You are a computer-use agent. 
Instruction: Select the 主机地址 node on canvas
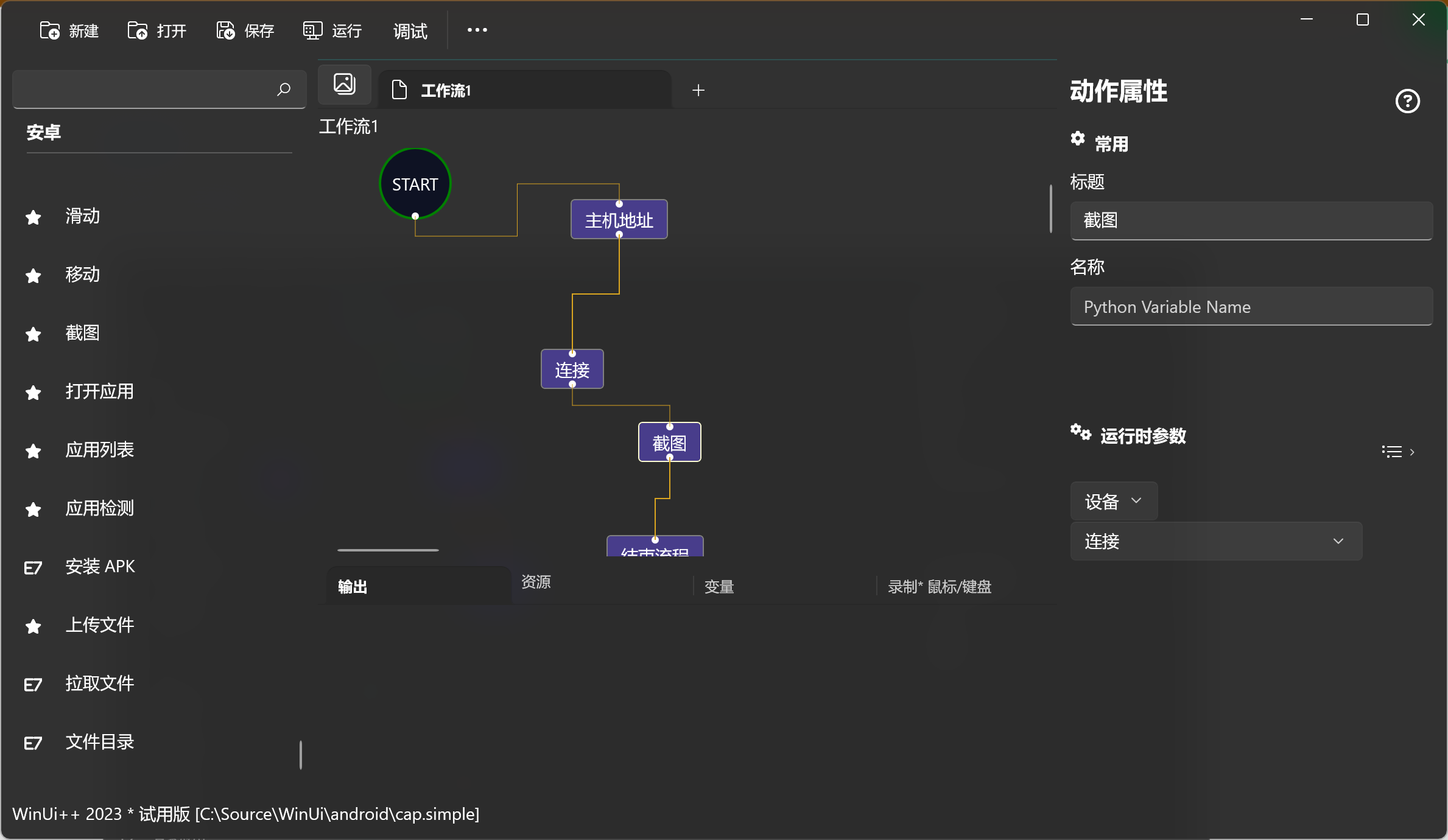coord(619,220)
